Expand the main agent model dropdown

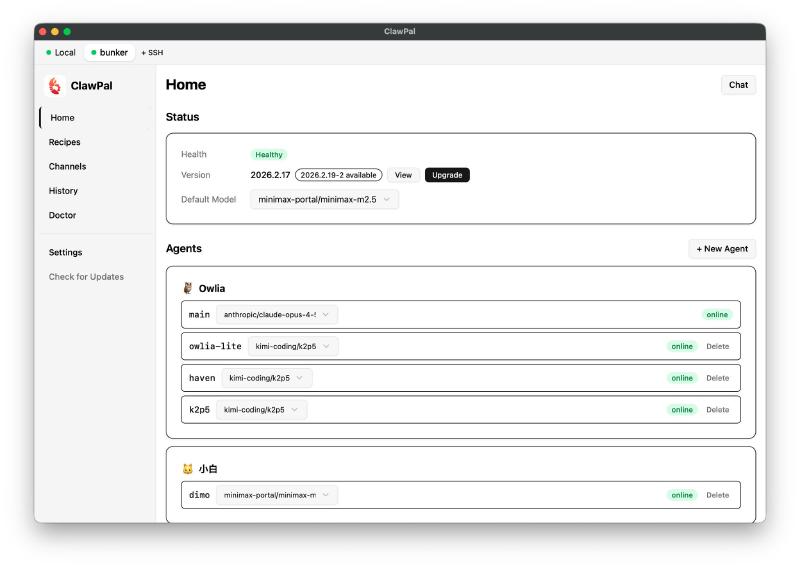click(x=277, y=315)
